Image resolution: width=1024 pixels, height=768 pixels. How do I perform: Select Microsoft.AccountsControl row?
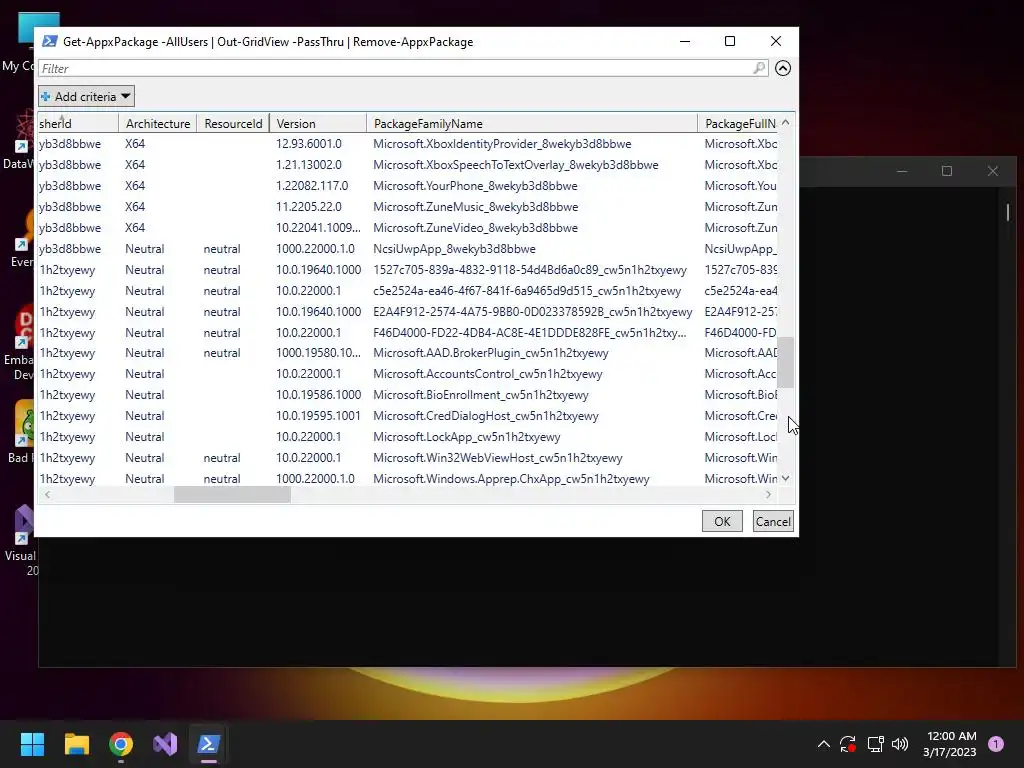click(408, 374)
